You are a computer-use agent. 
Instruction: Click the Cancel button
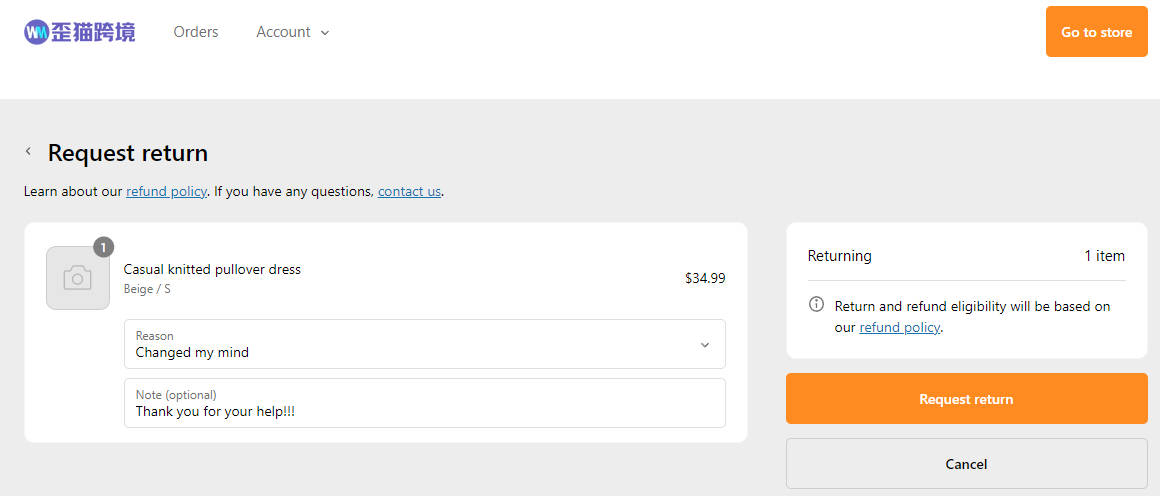click(966, 464)
